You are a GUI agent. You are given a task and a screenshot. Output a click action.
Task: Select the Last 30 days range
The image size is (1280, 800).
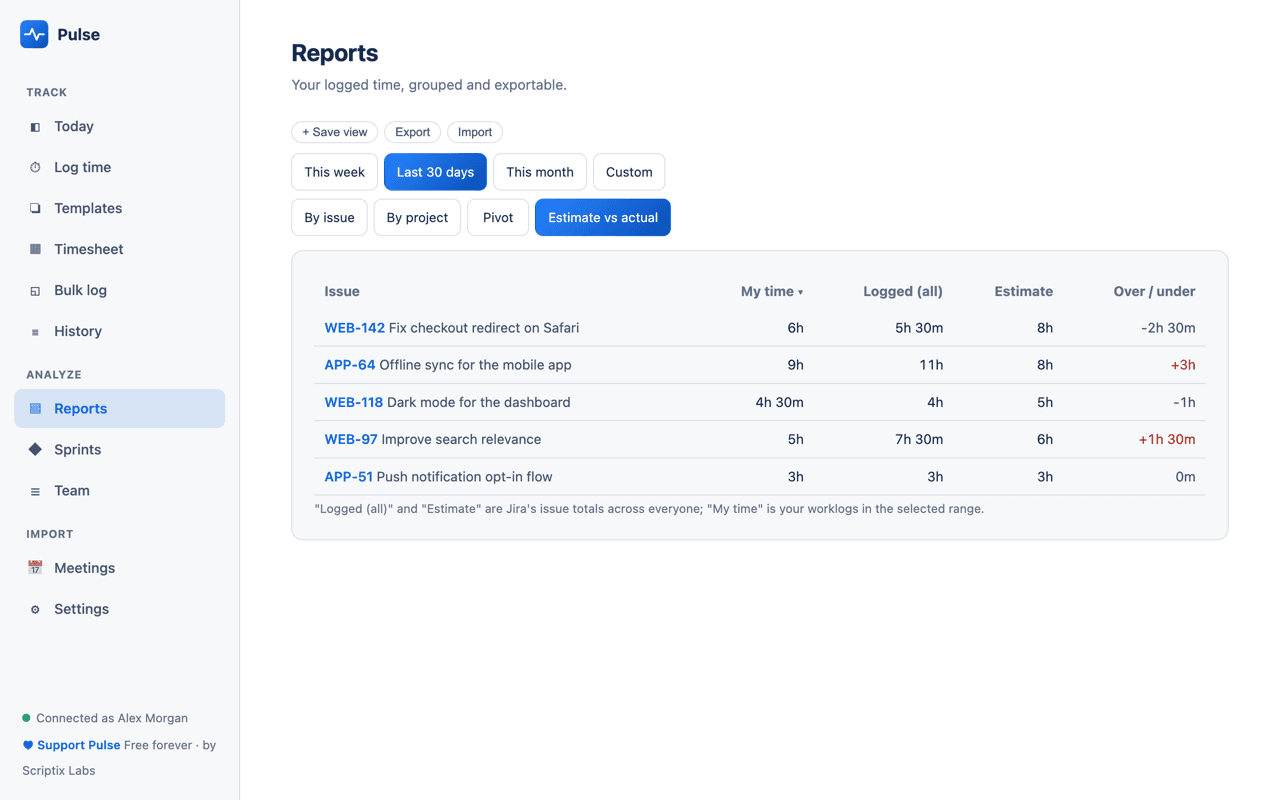pos(435,172)
